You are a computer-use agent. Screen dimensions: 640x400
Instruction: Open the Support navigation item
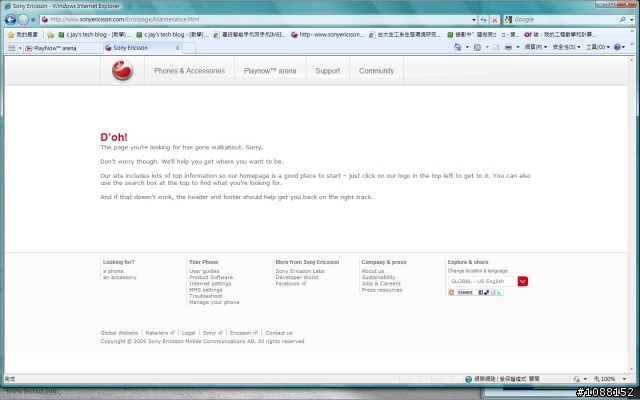tap(327, 71)
